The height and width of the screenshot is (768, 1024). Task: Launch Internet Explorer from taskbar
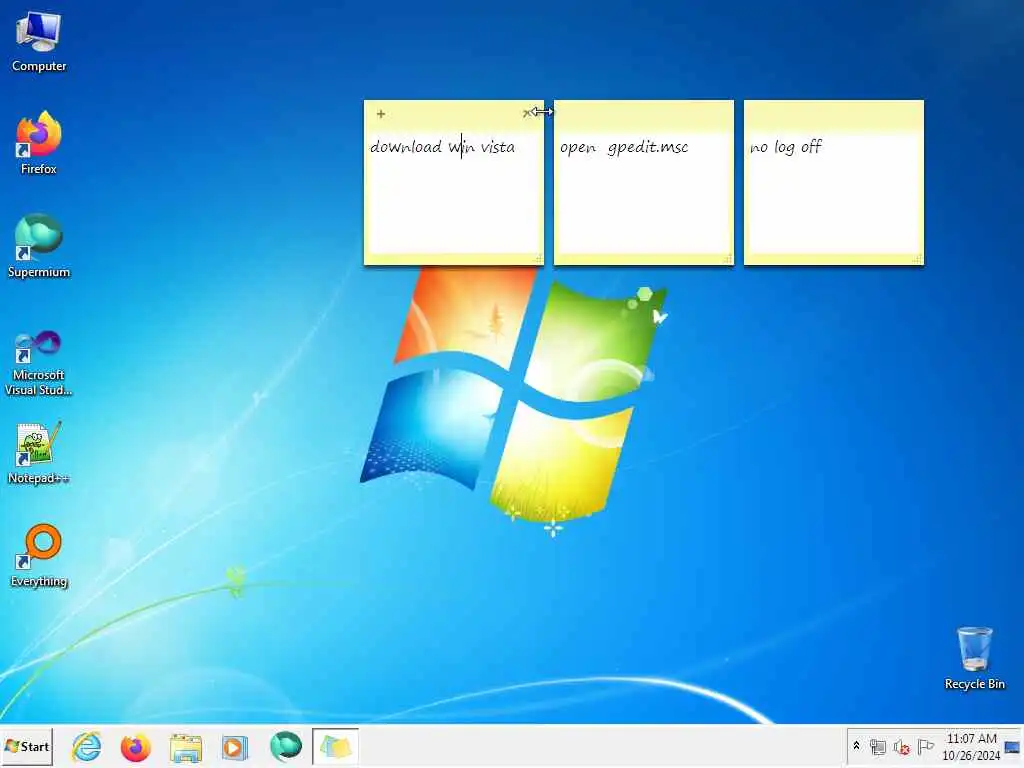[x=86, y=747]
